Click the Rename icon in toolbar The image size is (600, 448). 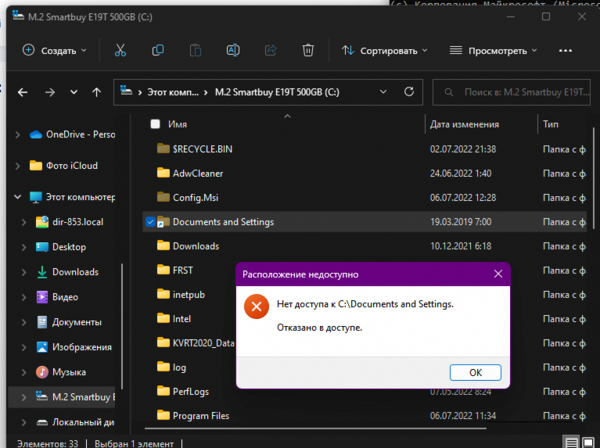[232, 50]
